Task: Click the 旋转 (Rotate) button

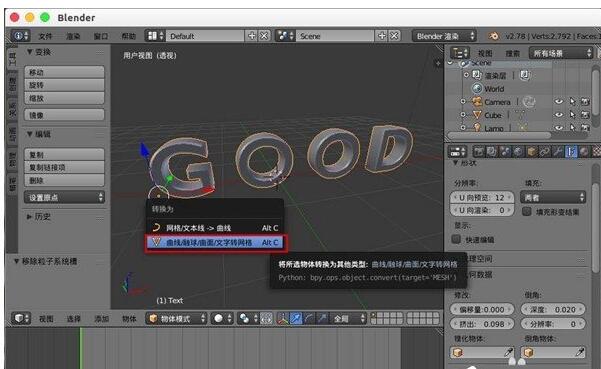Action: point(64,85)
